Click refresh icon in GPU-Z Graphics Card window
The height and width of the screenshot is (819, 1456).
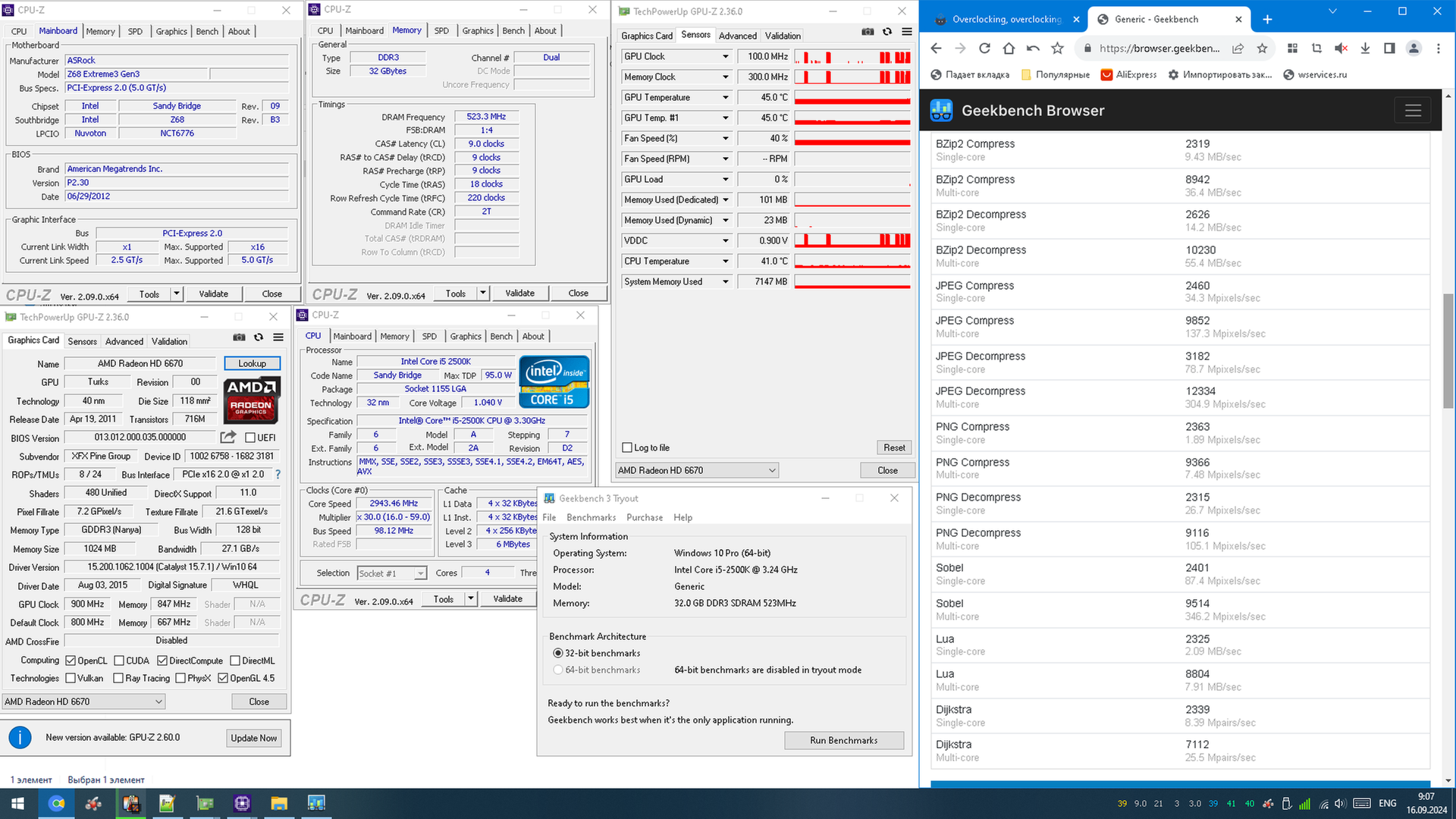click(x=259, y=337)
